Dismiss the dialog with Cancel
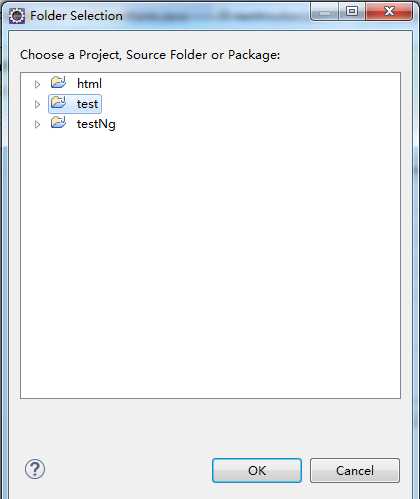This screenshot has height=499, width=420. (x=355, y=470)
